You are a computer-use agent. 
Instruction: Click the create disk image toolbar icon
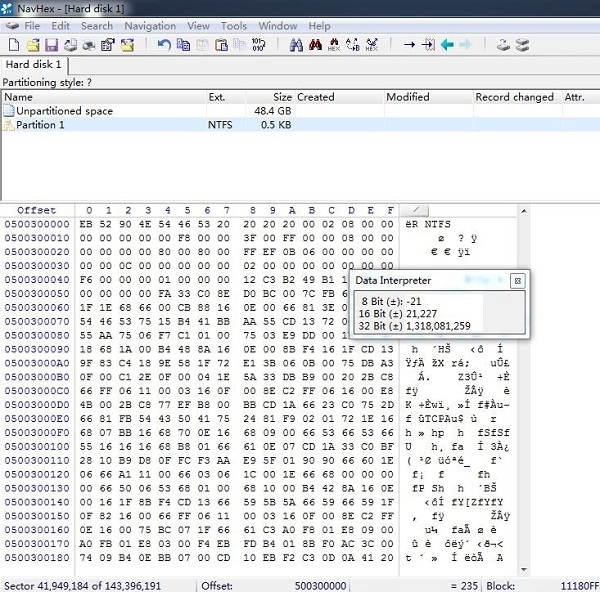[70, 45]
